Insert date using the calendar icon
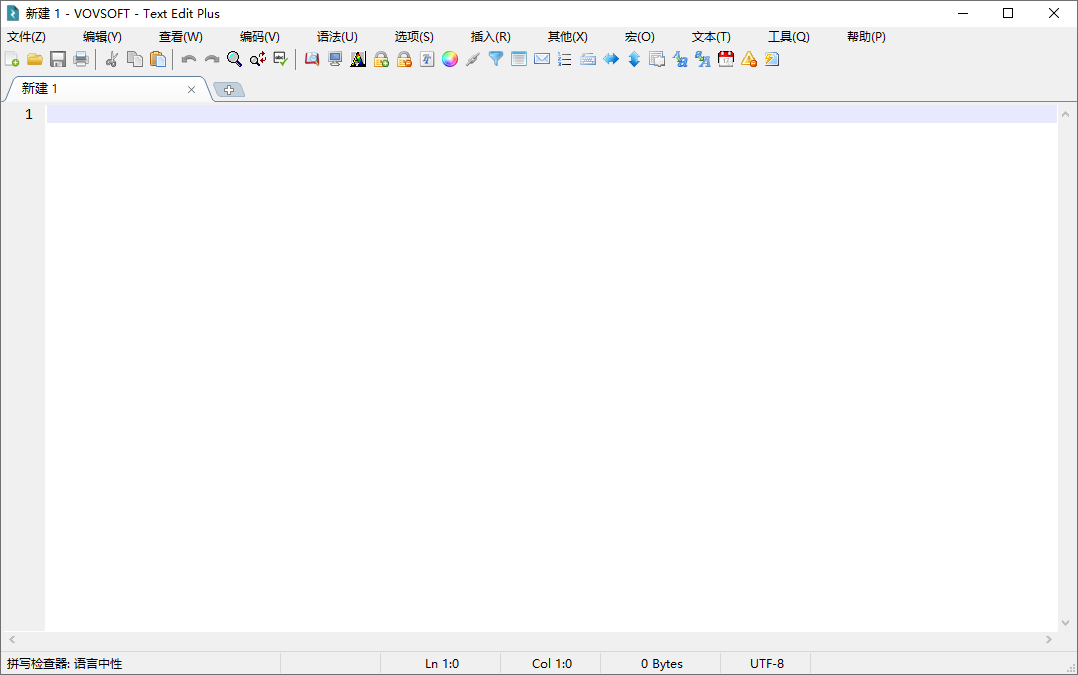This screenshot has width=1078, height=675. 726,59
